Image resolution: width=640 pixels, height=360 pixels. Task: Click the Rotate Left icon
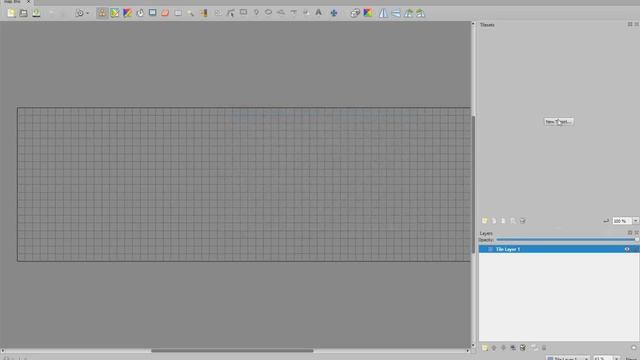(409, 13)
